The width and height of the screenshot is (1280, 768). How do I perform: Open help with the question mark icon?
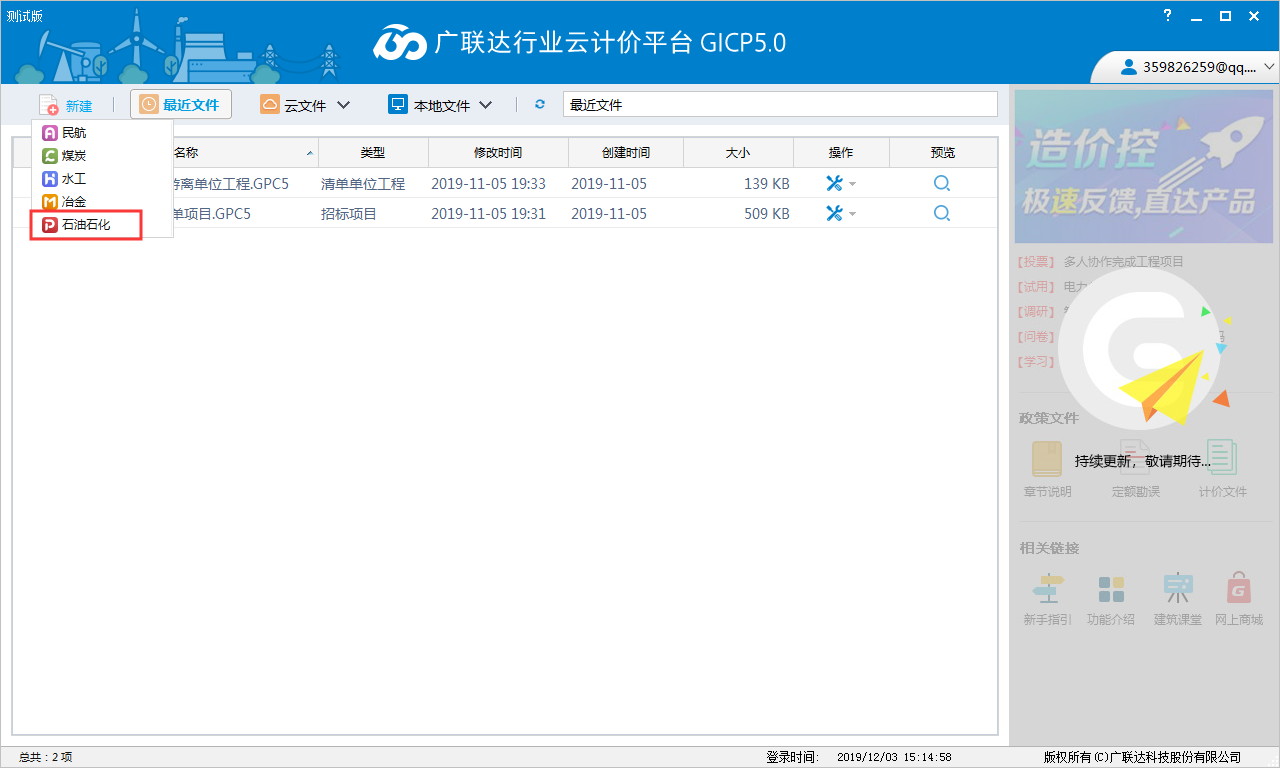[1167, 16]
